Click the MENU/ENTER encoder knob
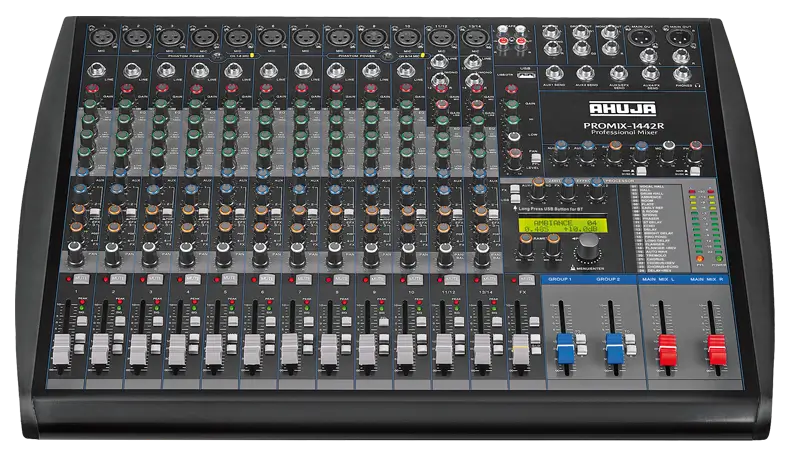 tap(588, 249)
